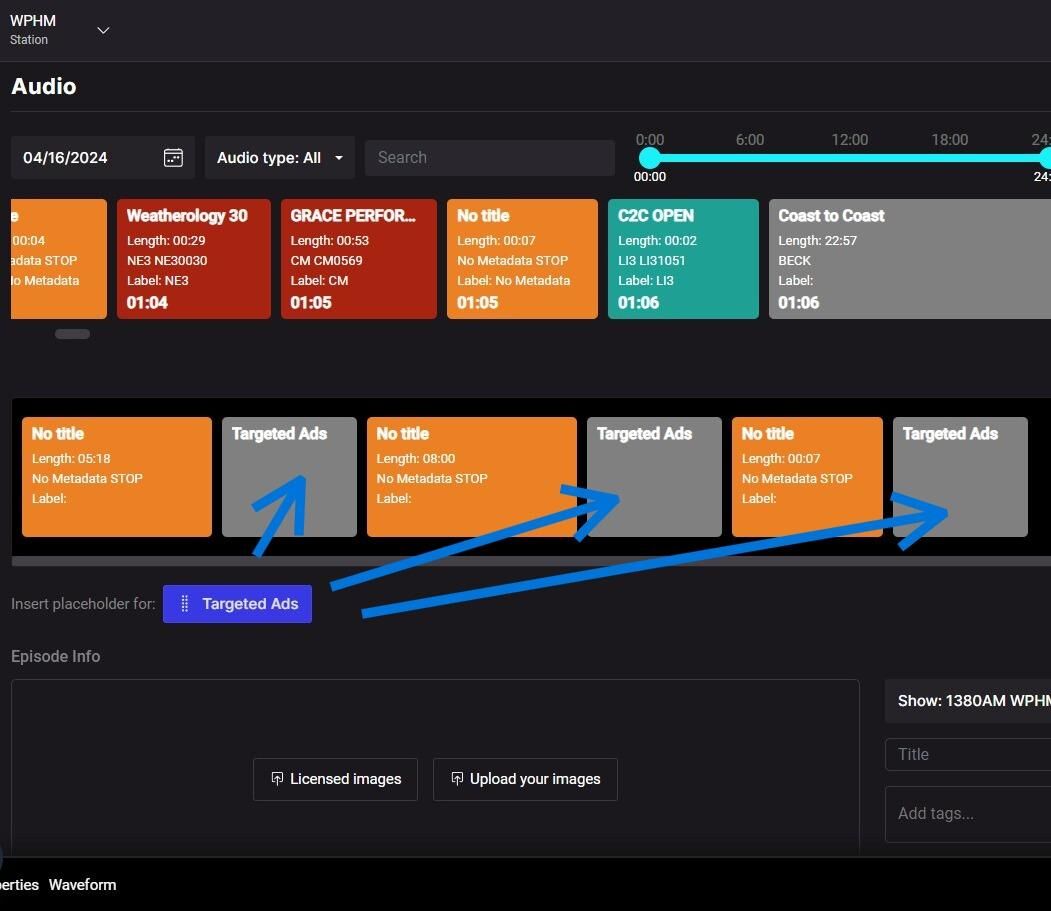Open the Audio type filter dropdown
Viewport: 1051px width, 911px height.
click(x=279, y=158)
